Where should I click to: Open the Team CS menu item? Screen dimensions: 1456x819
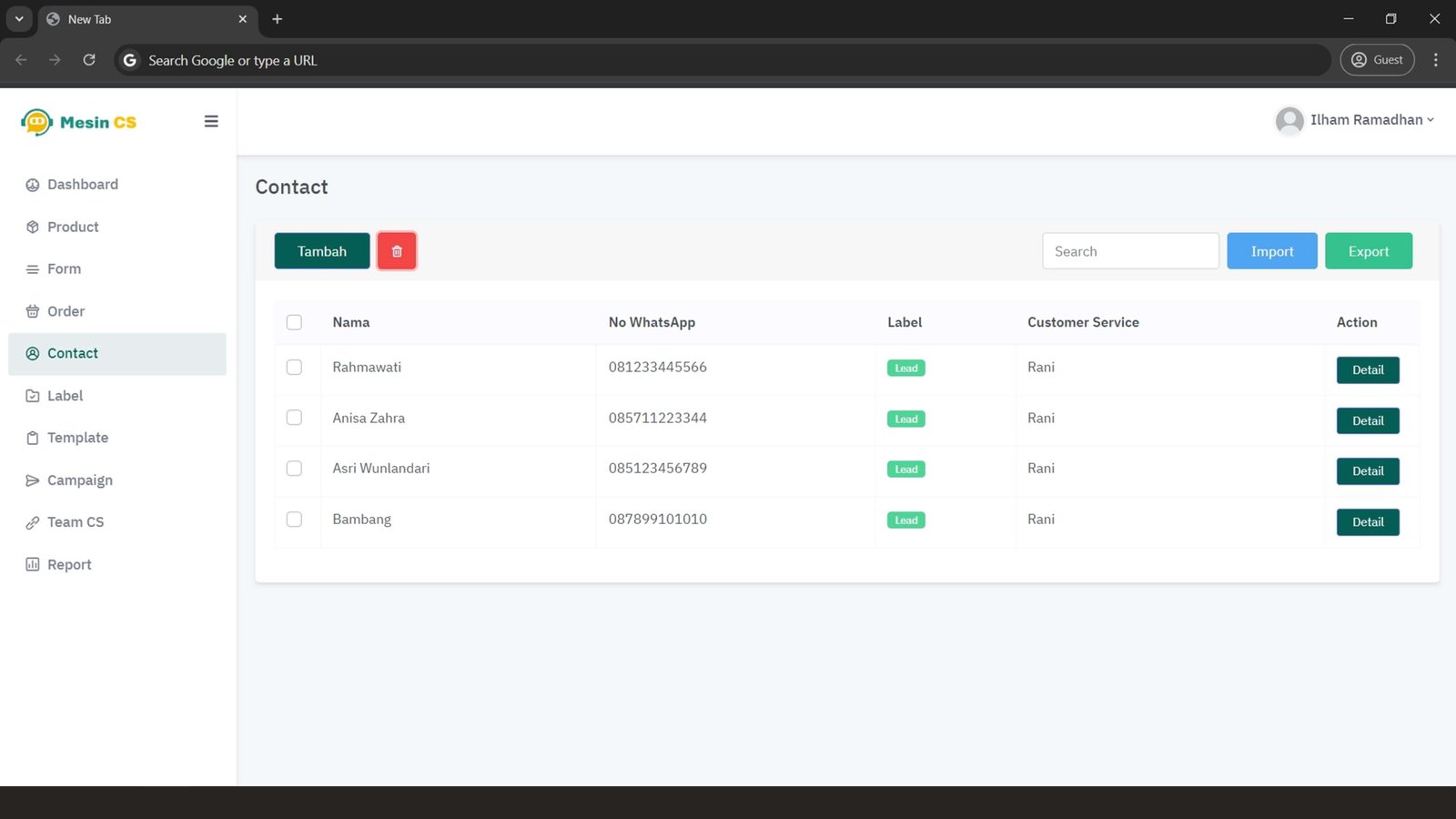click(76, 522)
